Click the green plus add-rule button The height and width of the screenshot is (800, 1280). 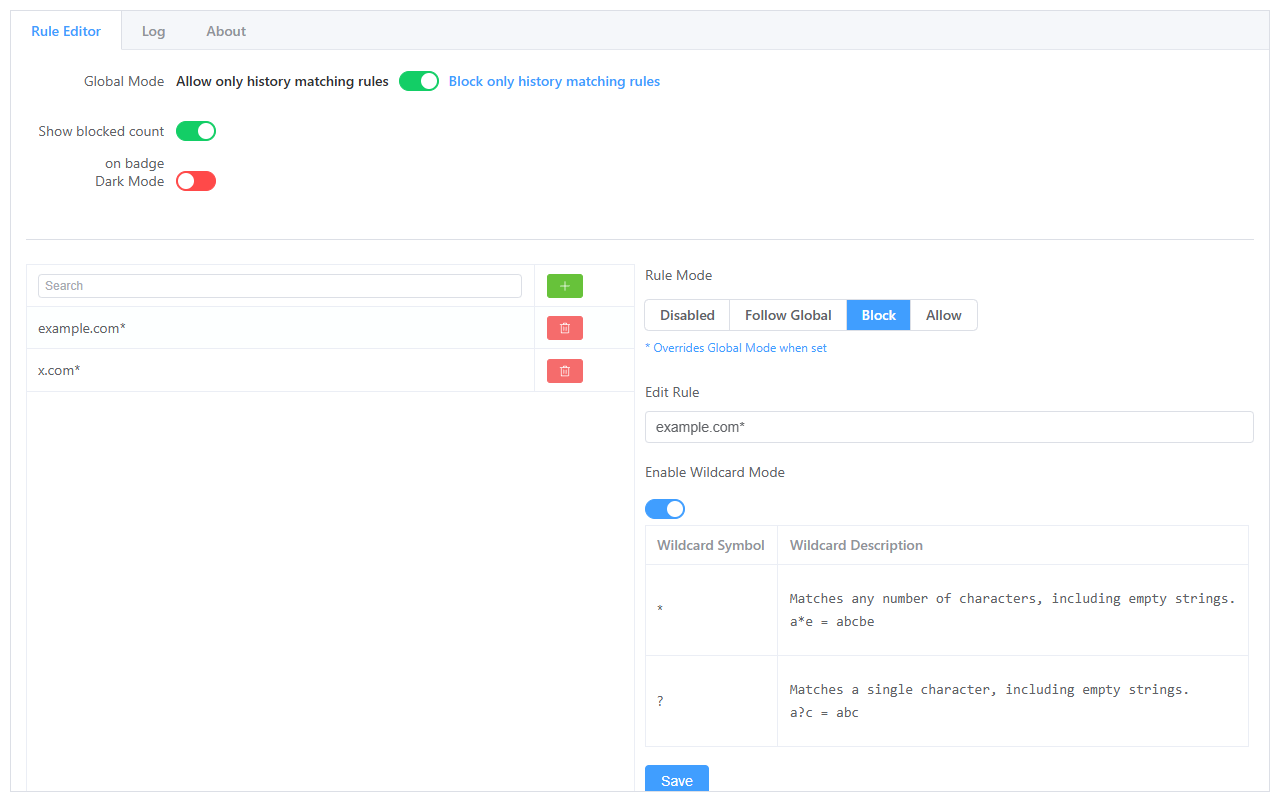565,286
